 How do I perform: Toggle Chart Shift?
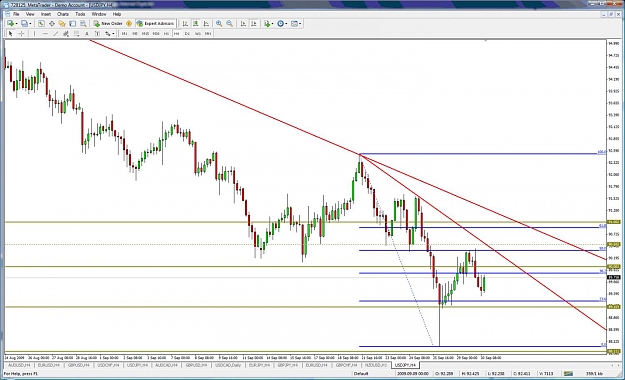[254, 24]
